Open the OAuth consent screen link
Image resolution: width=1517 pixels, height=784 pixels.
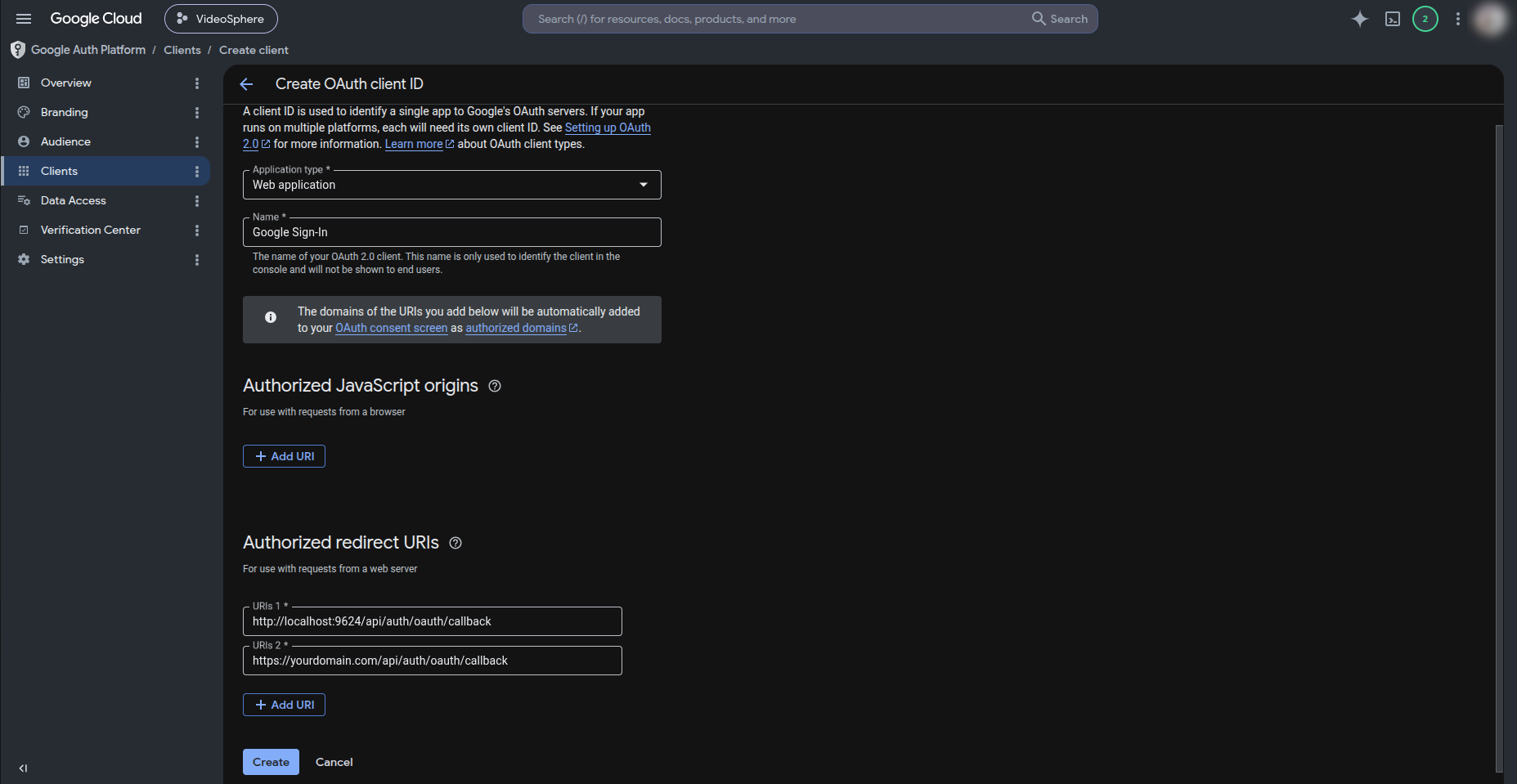(x=391, y=328)
